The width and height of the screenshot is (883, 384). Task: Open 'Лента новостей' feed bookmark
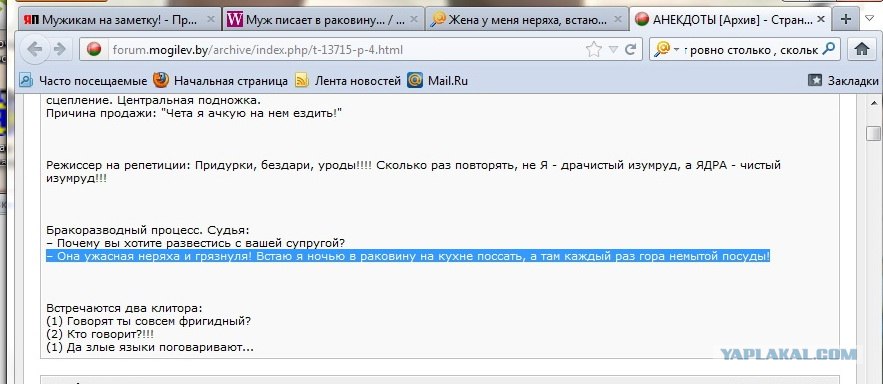348,81
